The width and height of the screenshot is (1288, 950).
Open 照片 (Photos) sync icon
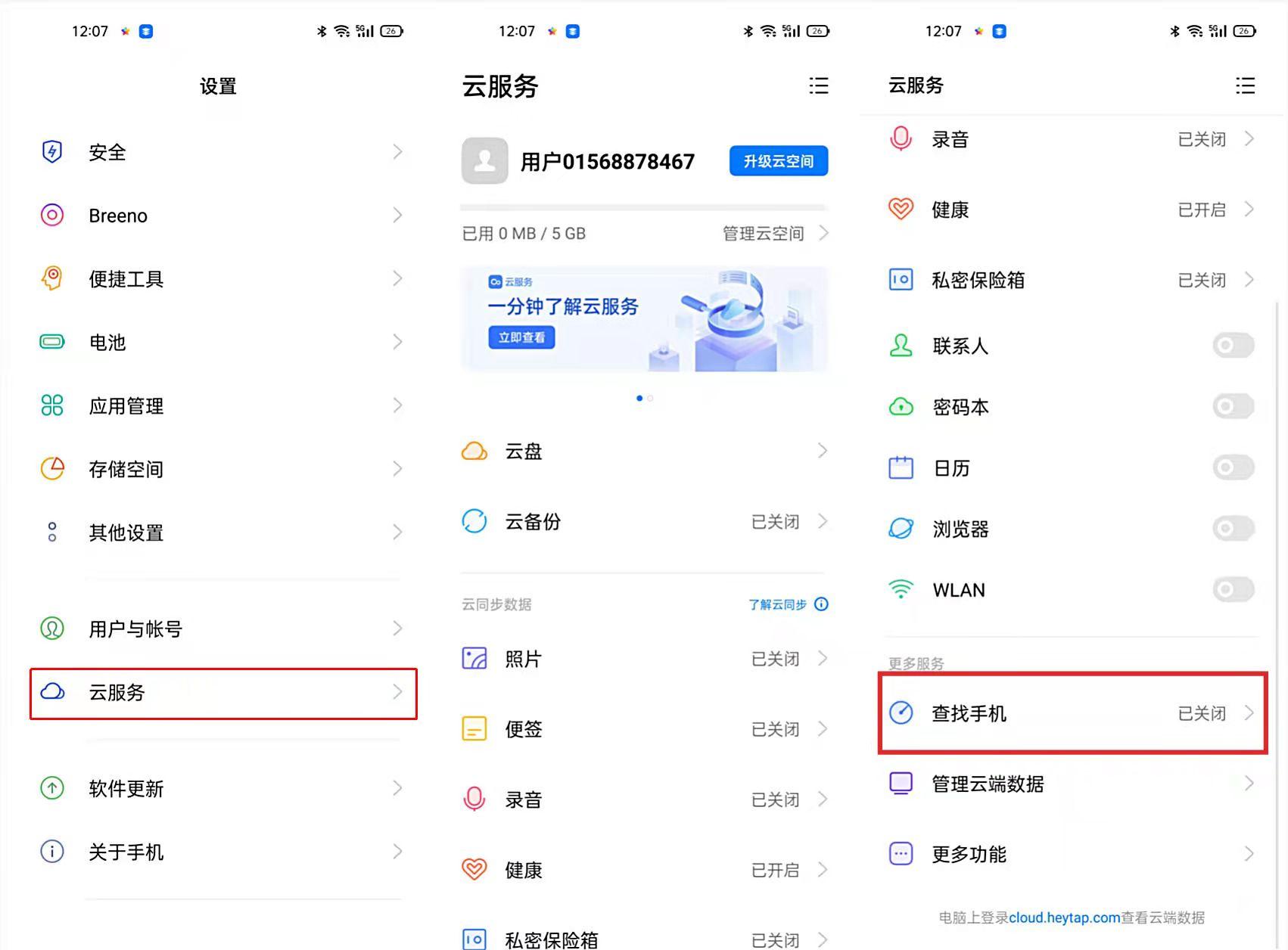click(x=474, y=658)
